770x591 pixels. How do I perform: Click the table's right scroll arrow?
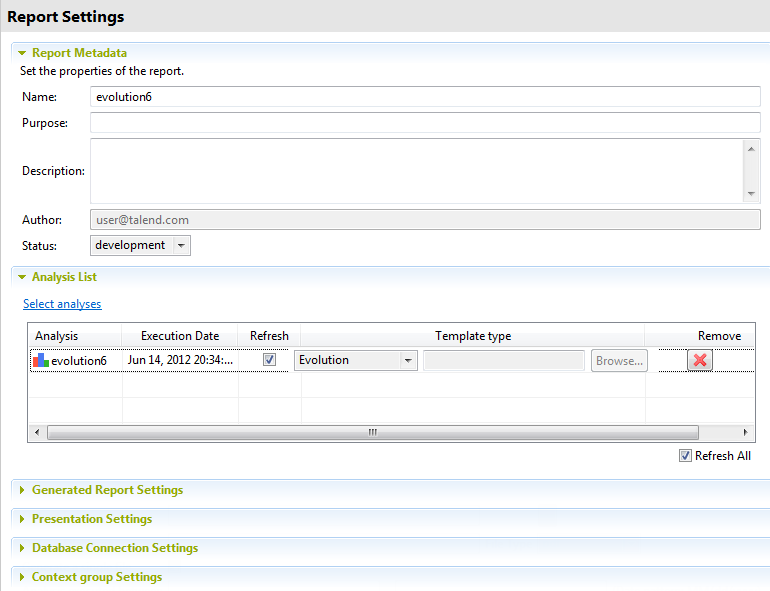pos(746,432)
